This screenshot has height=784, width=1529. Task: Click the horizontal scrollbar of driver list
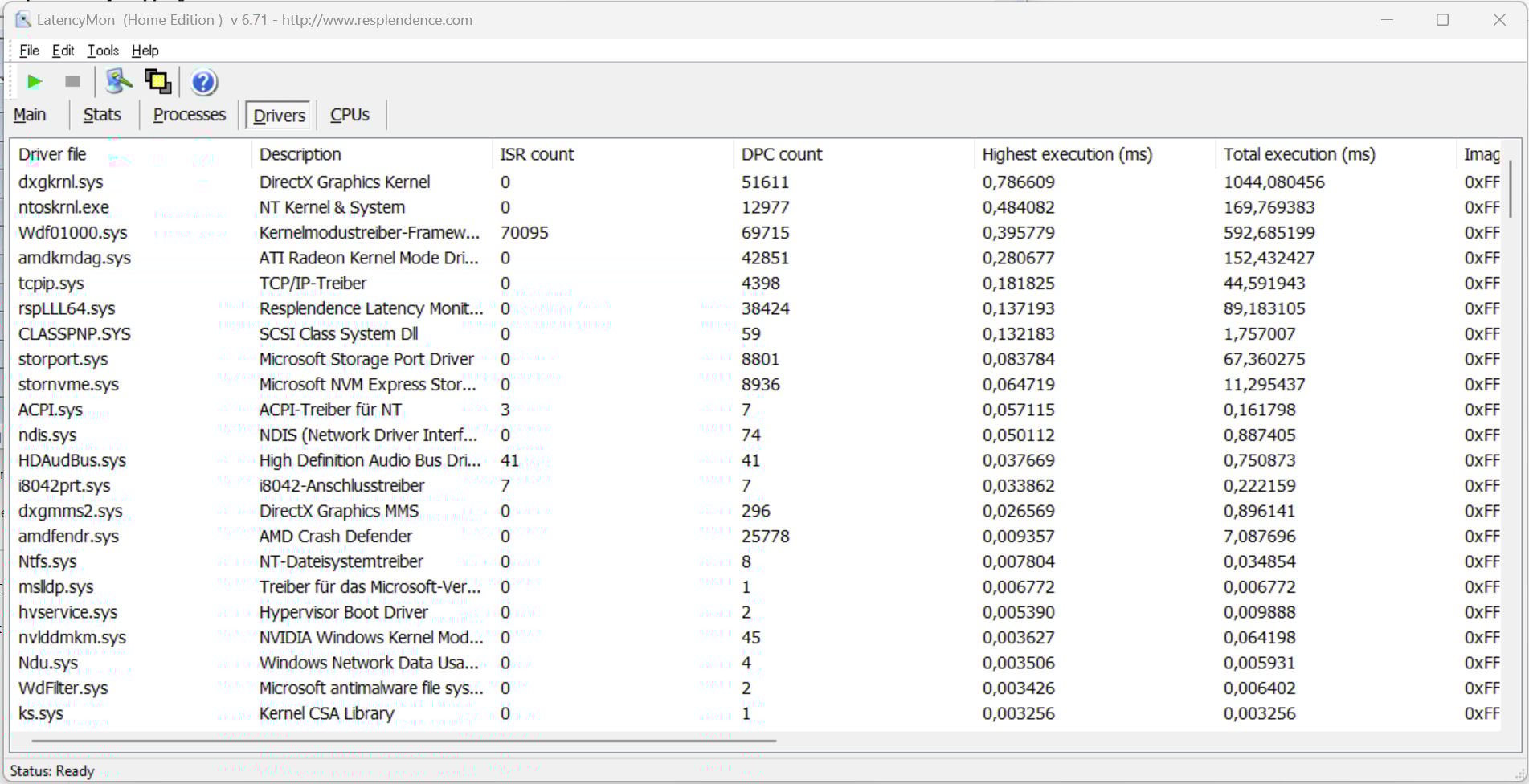point(403,740)
